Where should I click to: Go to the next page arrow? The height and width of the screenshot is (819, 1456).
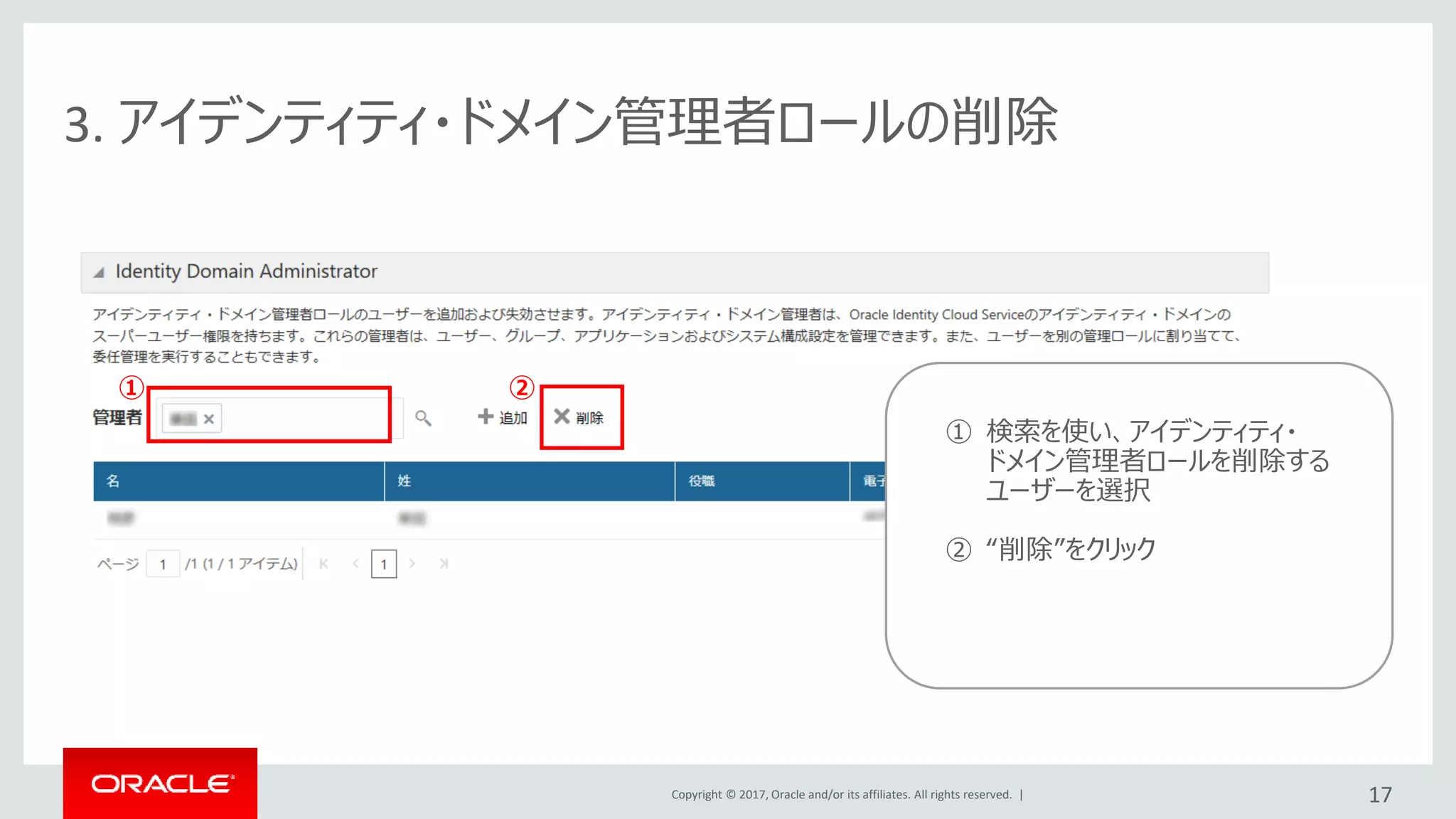pyautogui.click(x=412, y=564)
